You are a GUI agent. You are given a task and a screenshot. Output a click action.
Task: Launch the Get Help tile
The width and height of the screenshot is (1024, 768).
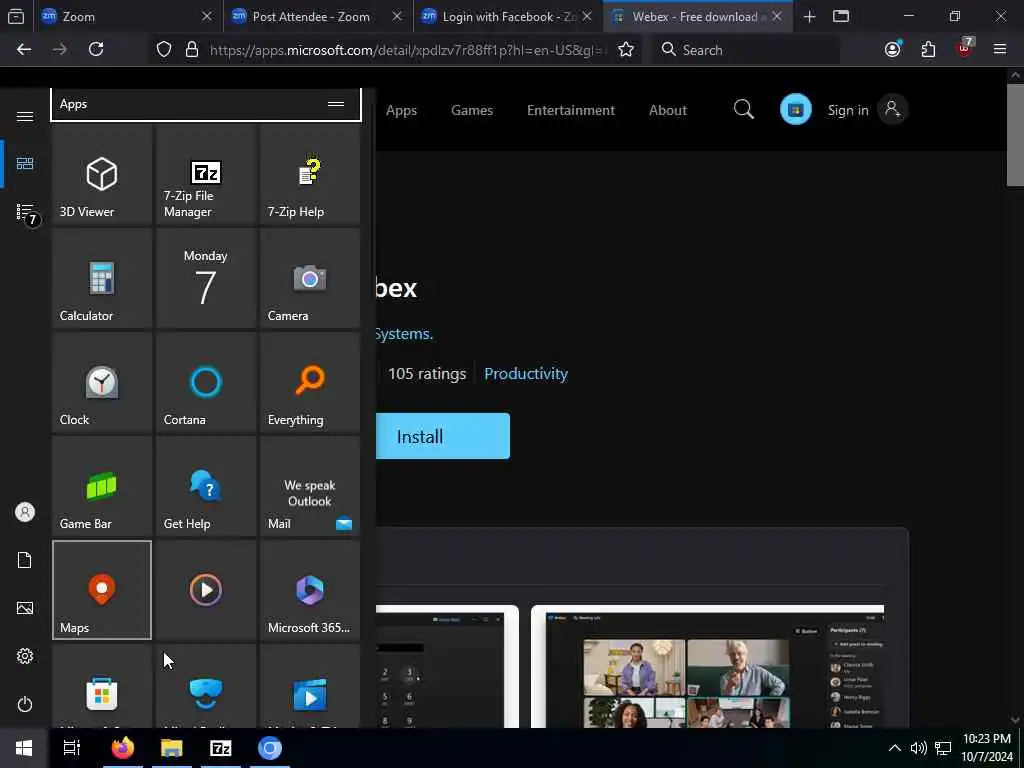coord(206,487)
